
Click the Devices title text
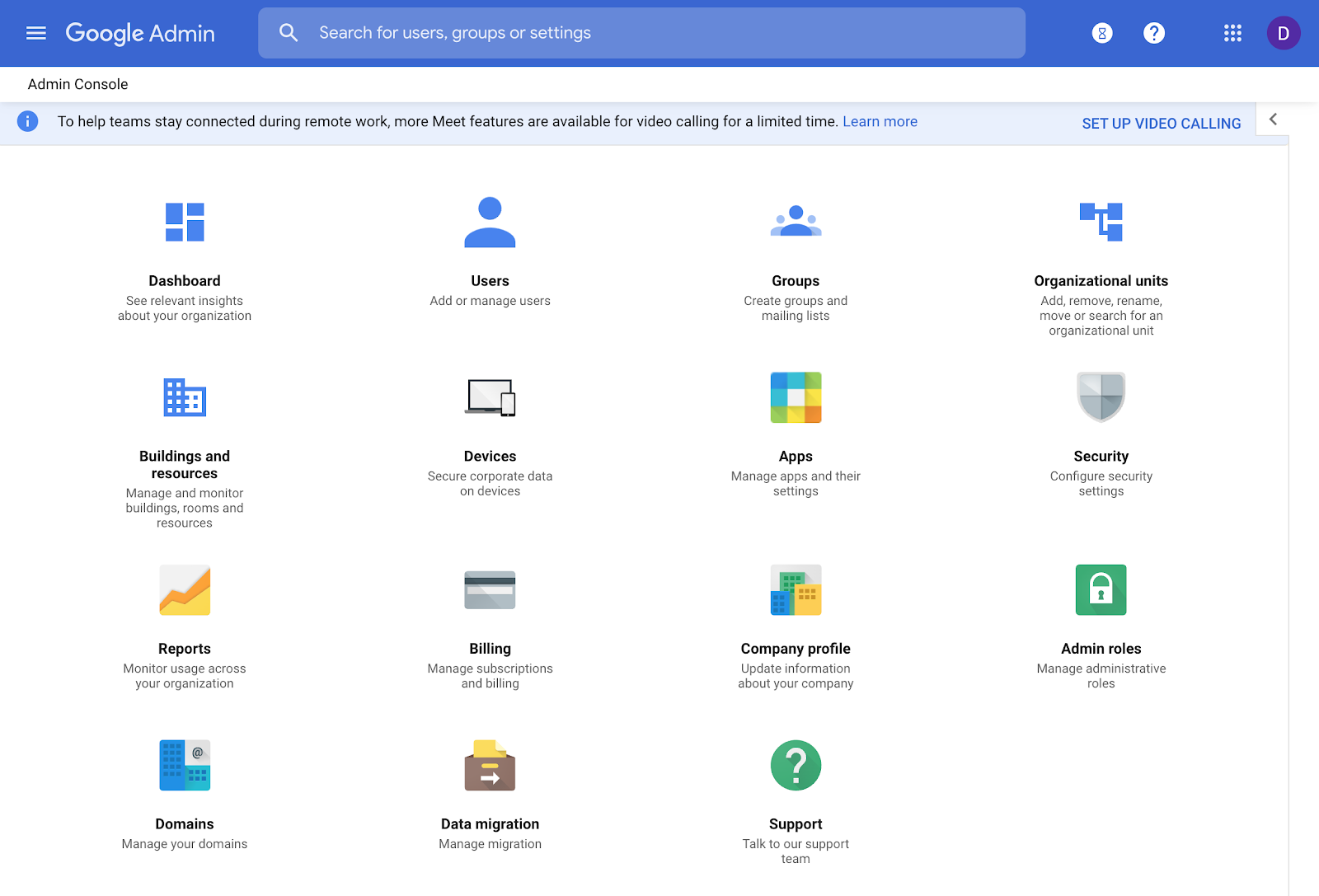tap(490, 456)
